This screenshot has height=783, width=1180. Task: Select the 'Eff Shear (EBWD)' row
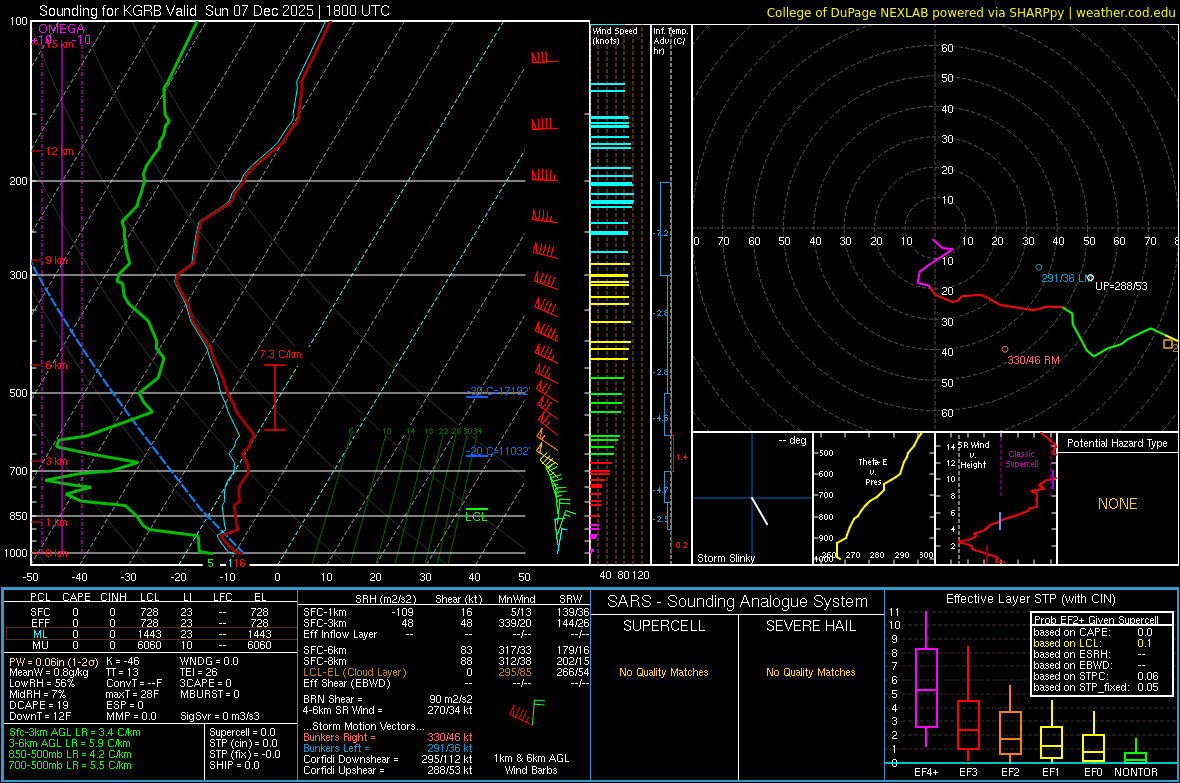446,684
